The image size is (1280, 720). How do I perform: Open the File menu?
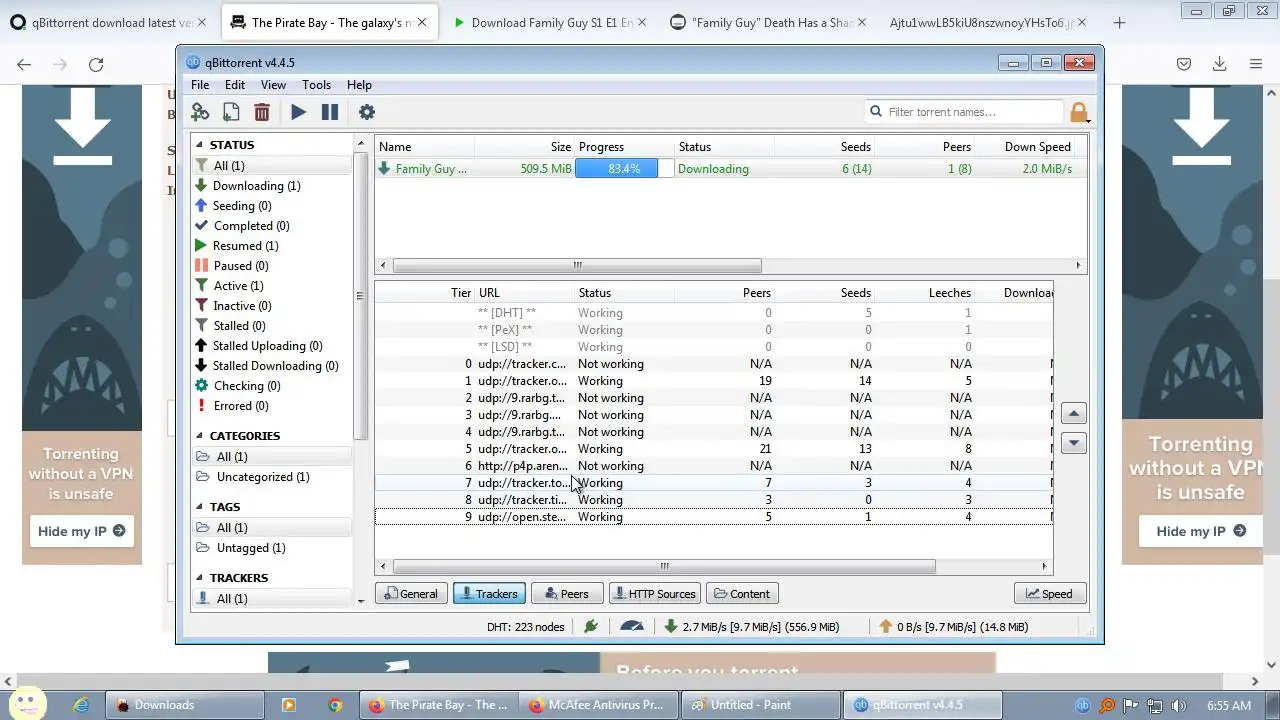pyautogui.click(x=200, y=85)
